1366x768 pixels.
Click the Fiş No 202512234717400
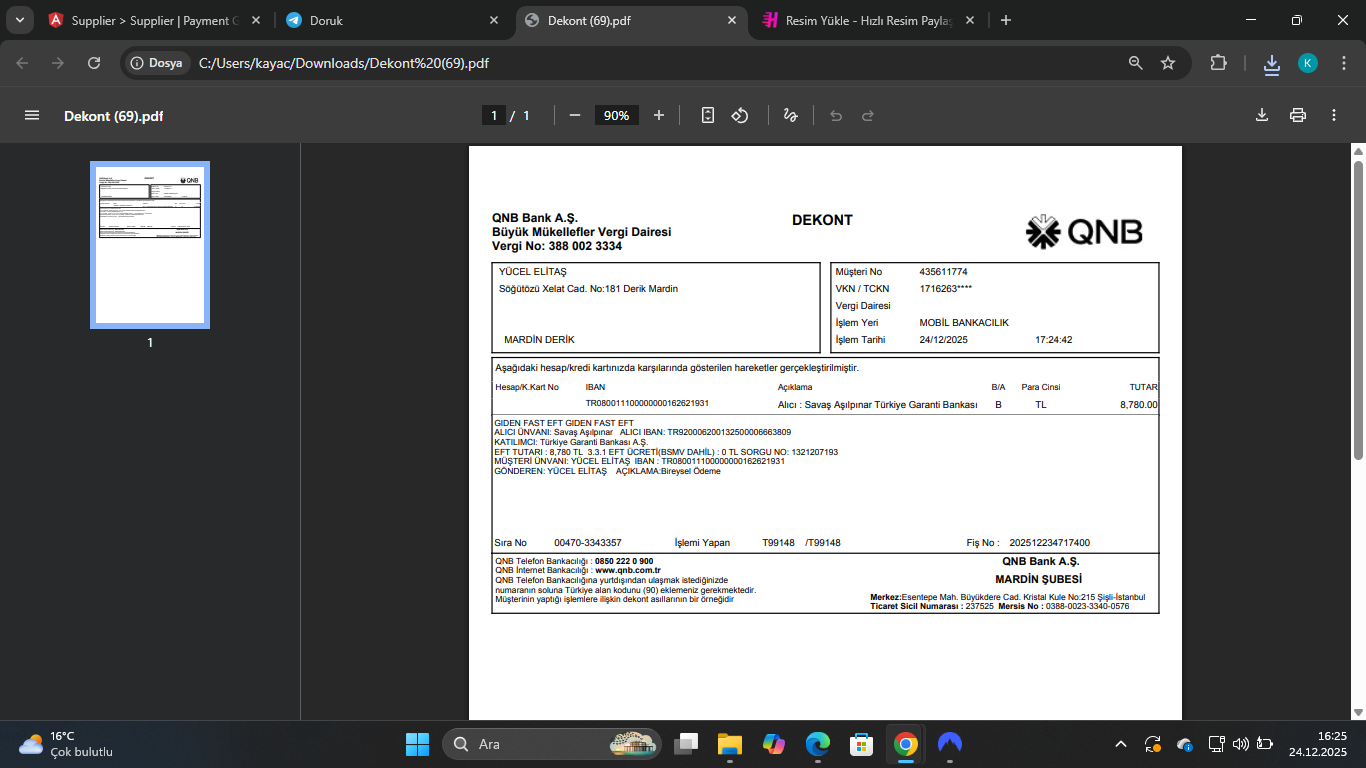(x=1050, y=543)
